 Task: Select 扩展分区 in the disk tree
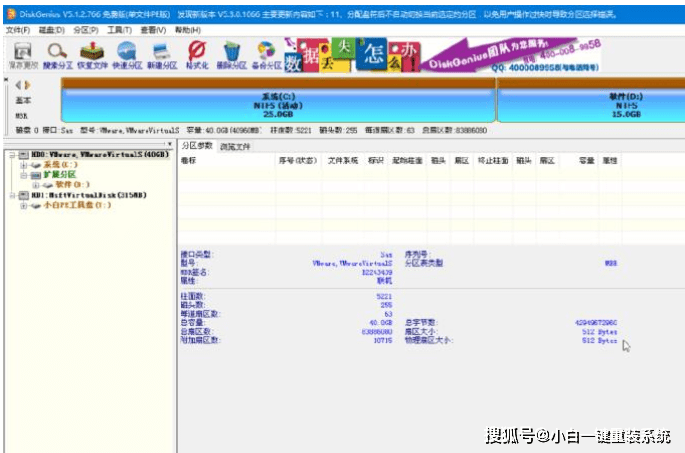coord(59,175)
